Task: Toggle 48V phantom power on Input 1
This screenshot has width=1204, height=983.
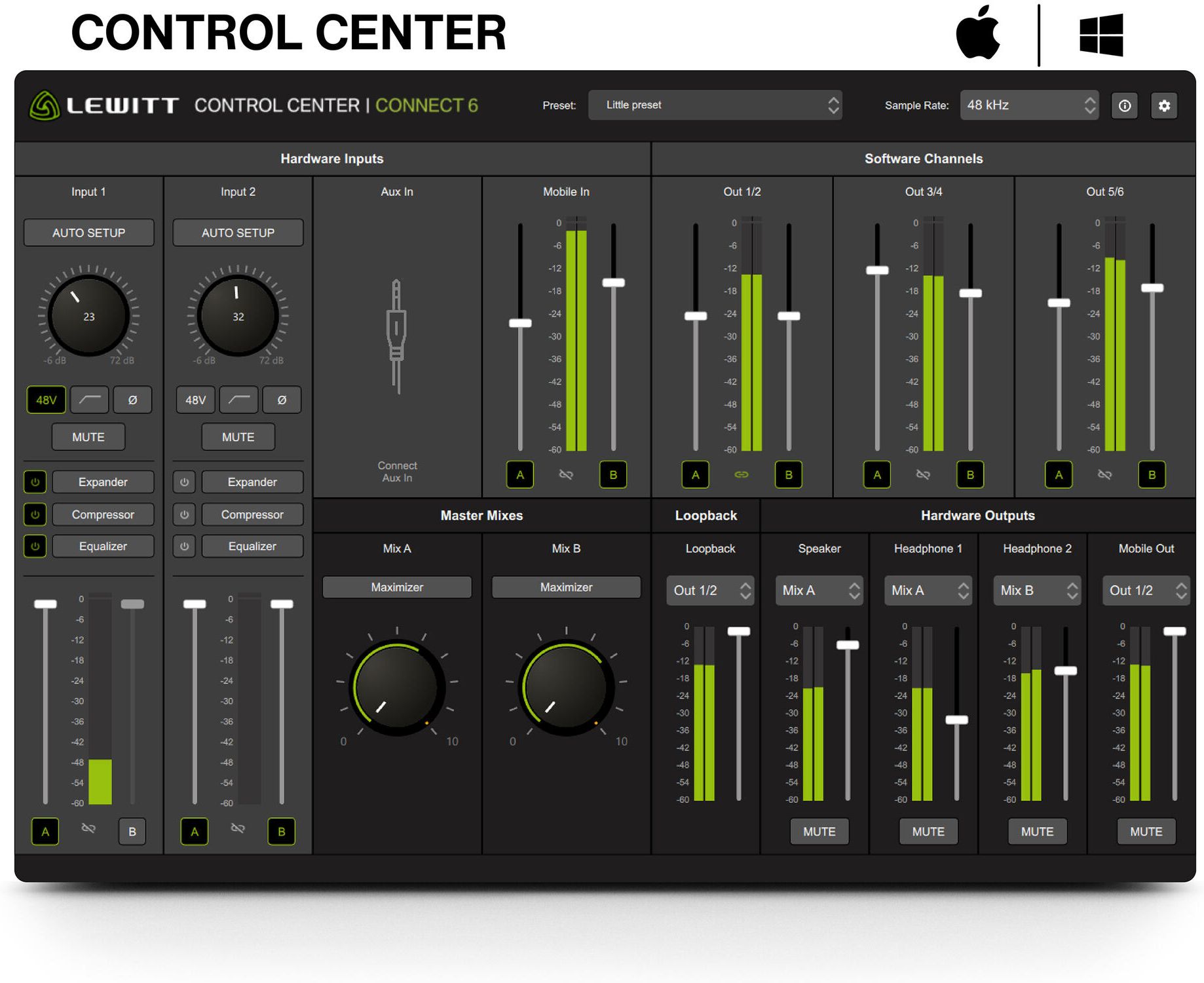Action: pyautogui.click(x=46, y=400)
